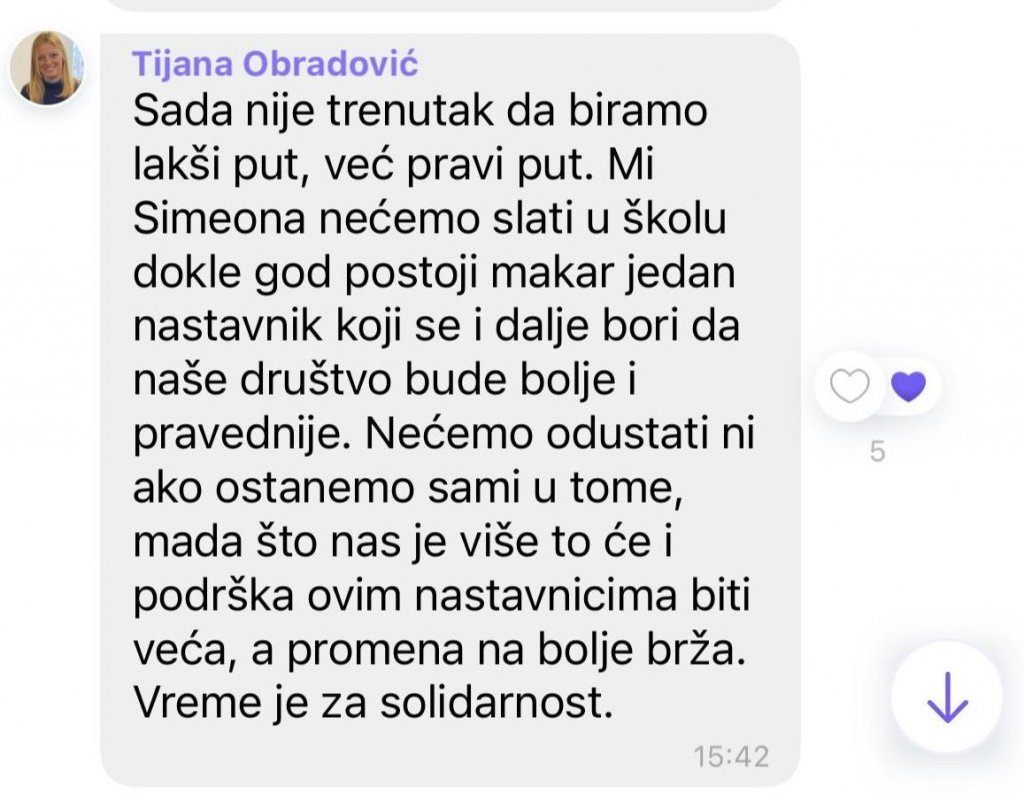Screen dimensions: 1024x794
Task: Tap the word 'pravednije' in the message
Action: pyautogui.click(x=238, y=435)
